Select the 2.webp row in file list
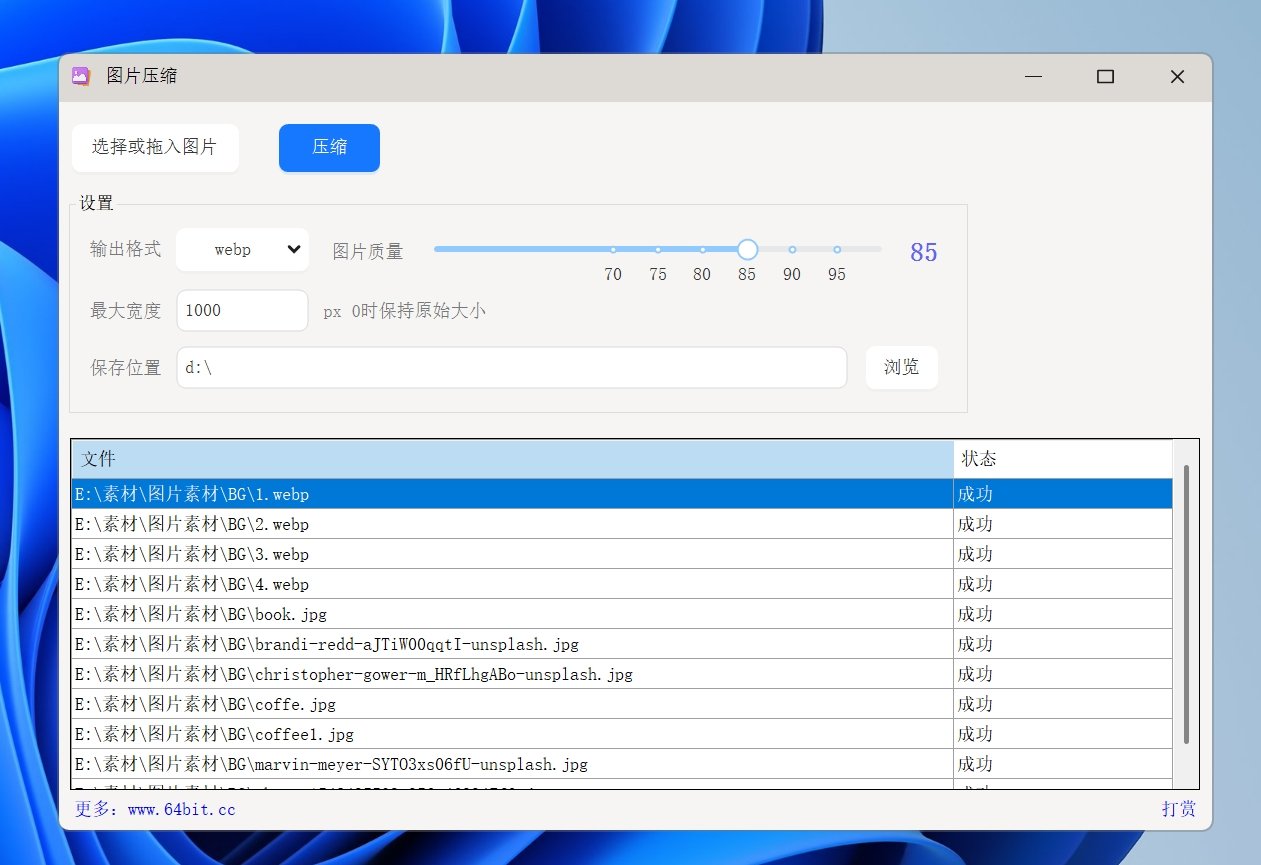This screenshot has width=1261, height=865. 512,524
